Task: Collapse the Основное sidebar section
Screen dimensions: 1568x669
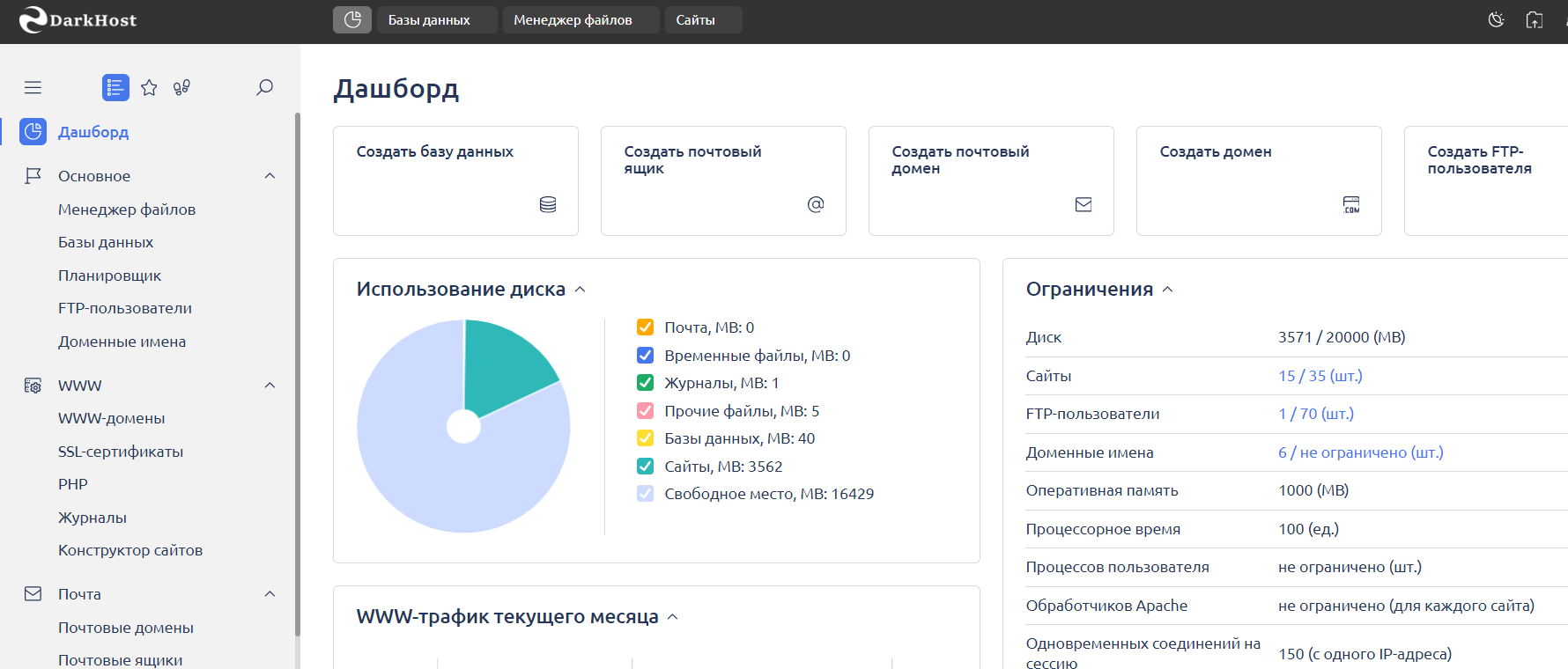Action: click(270, 176)
